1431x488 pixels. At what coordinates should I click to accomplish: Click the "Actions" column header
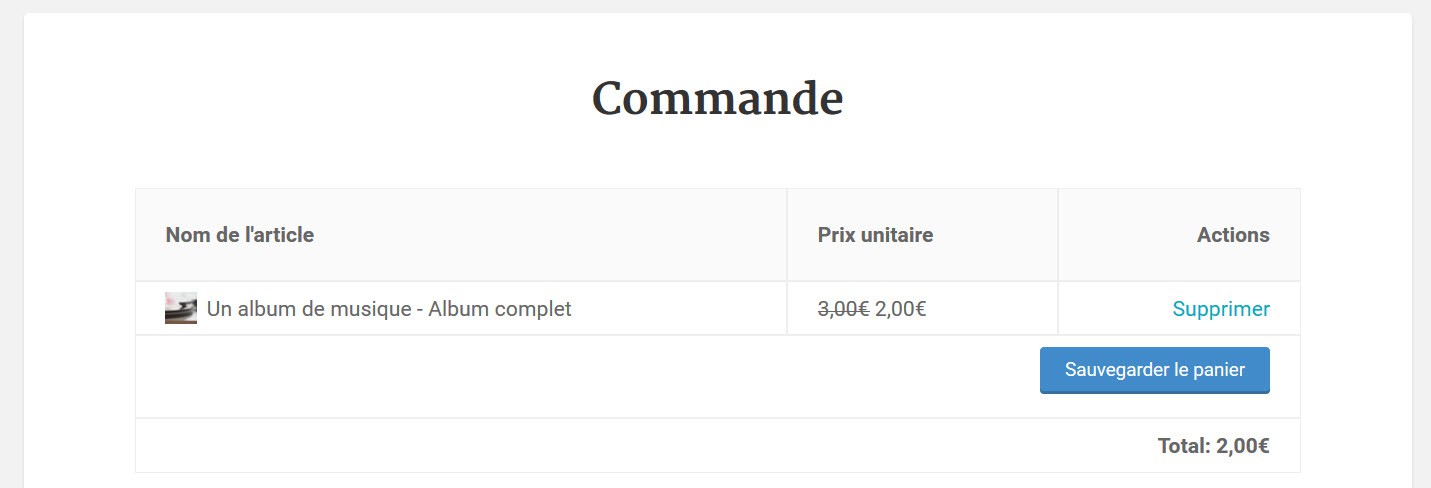[1233, 235]
